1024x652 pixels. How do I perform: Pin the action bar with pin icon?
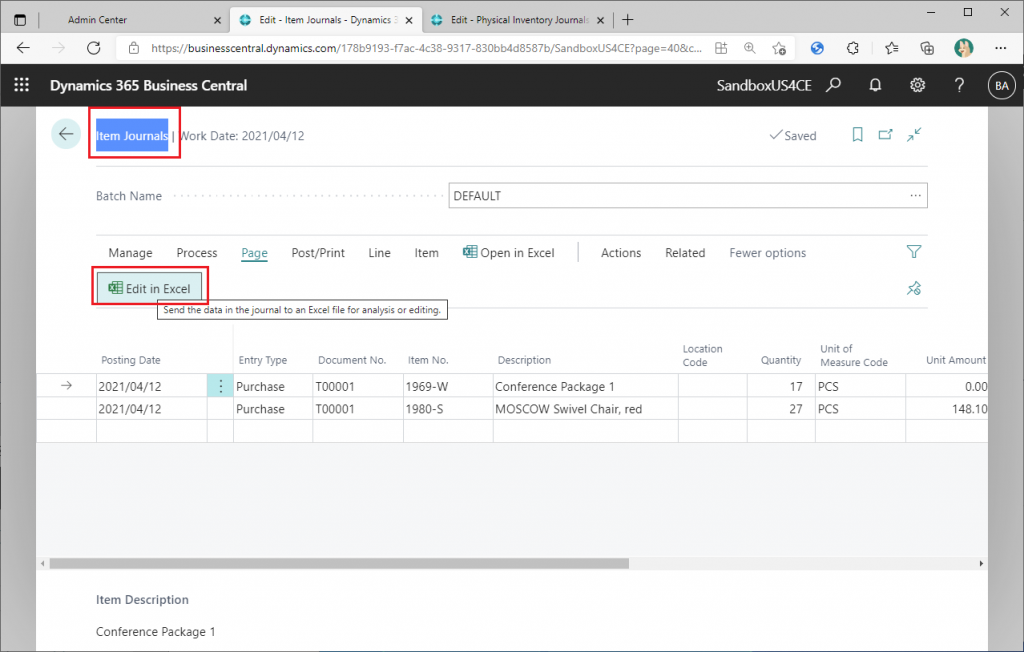coord(914,288)
